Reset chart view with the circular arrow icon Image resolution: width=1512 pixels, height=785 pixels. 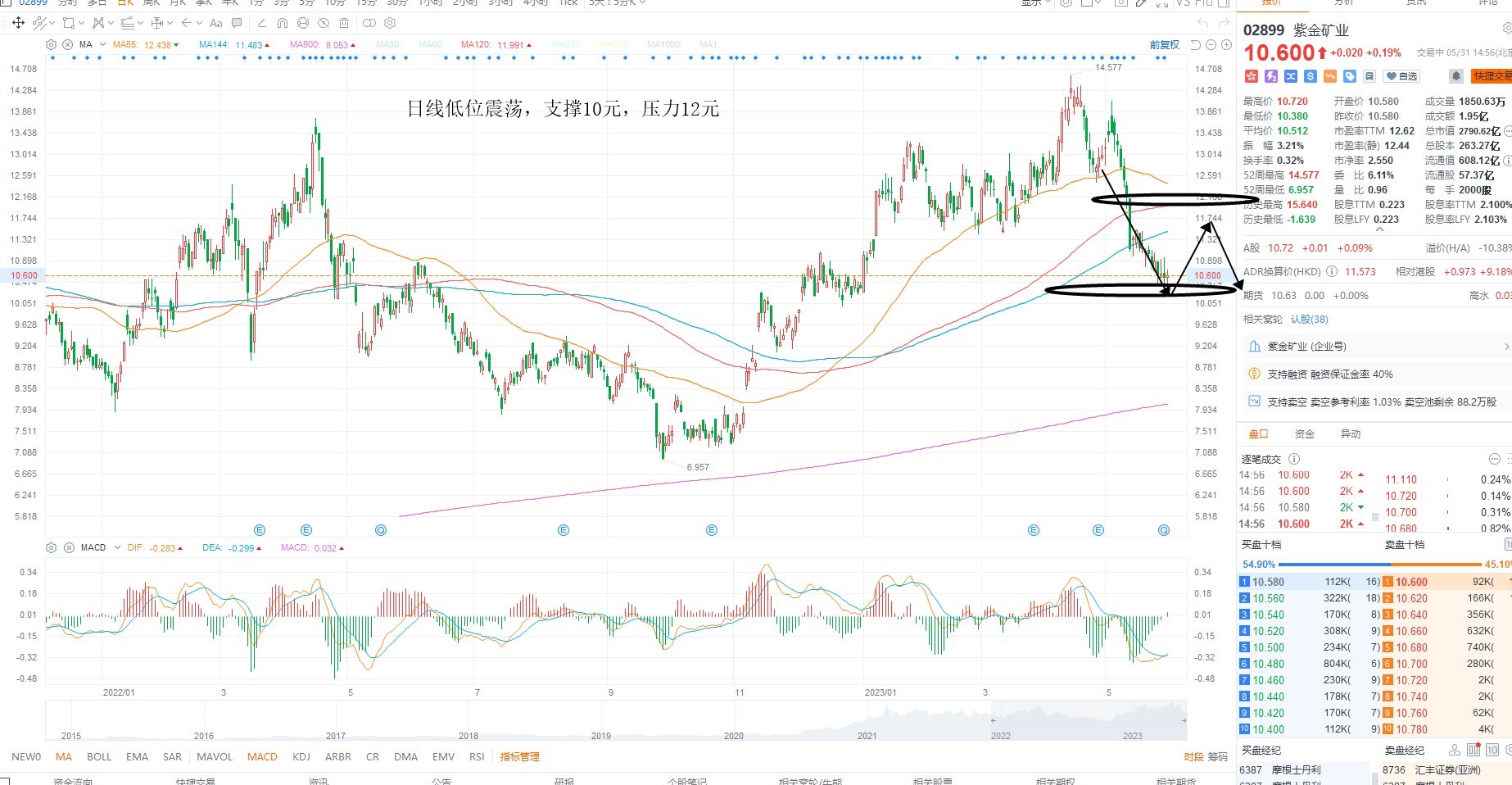(x=1196, y=45)
